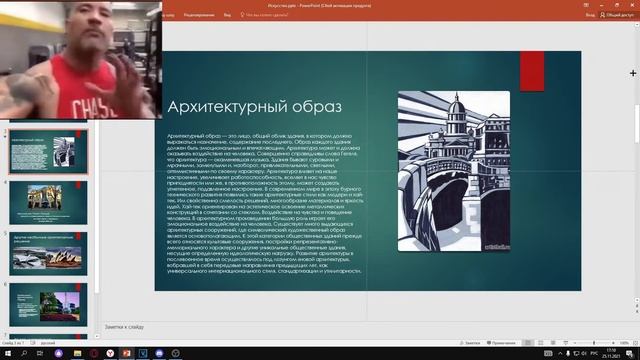Open taskbar clock and date
The image size is (640, 360).
pyautogui.click(x=611, y=353)
